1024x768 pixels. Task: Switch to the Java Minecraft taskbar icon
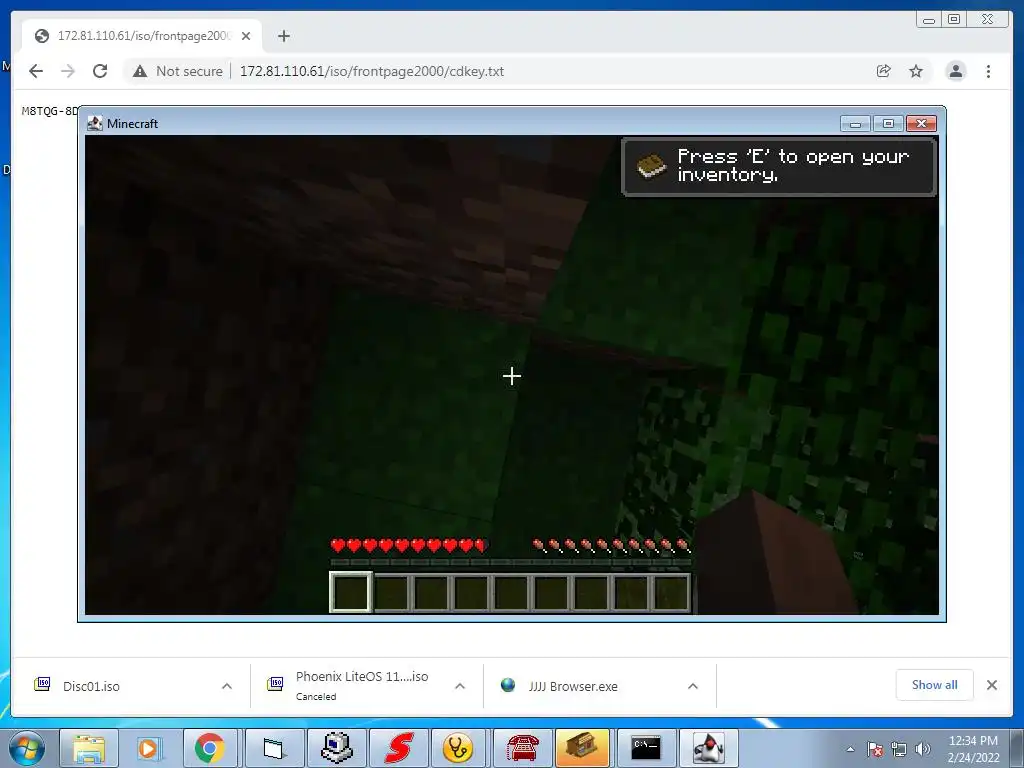click(x=709, y=748)
